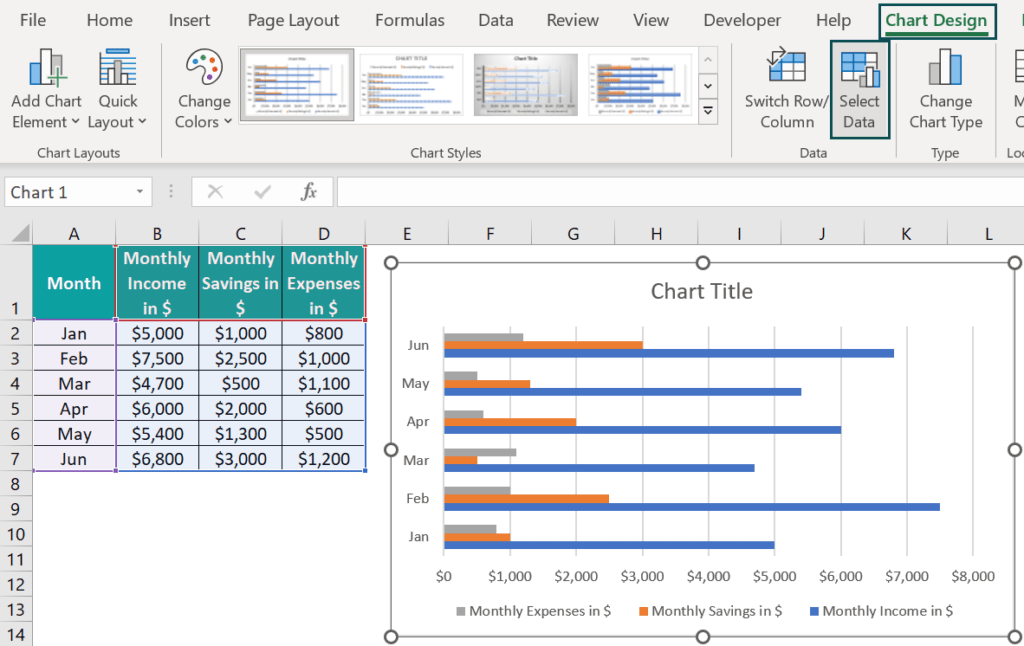
Task: Click the Monthly Savings legend entry
Action: [710, 610]
